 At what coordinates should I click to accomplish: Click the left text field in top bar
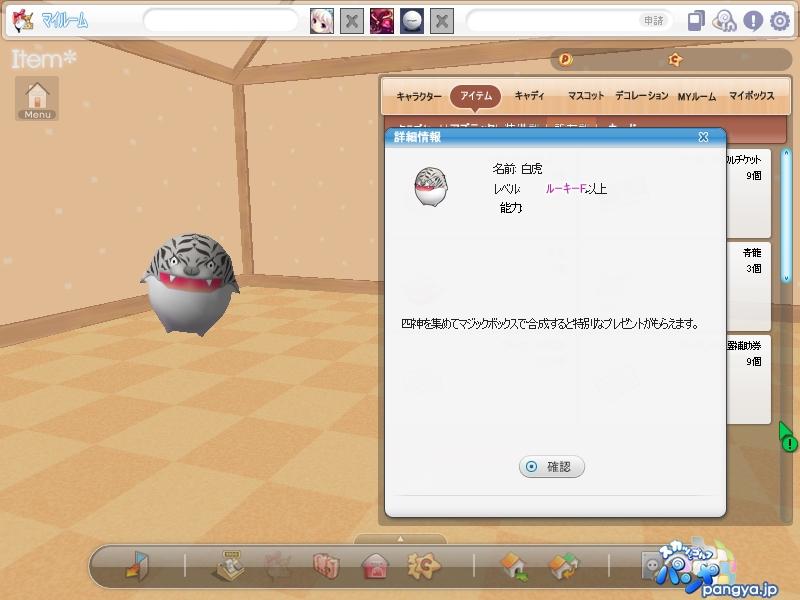click(x=221, y=21)
